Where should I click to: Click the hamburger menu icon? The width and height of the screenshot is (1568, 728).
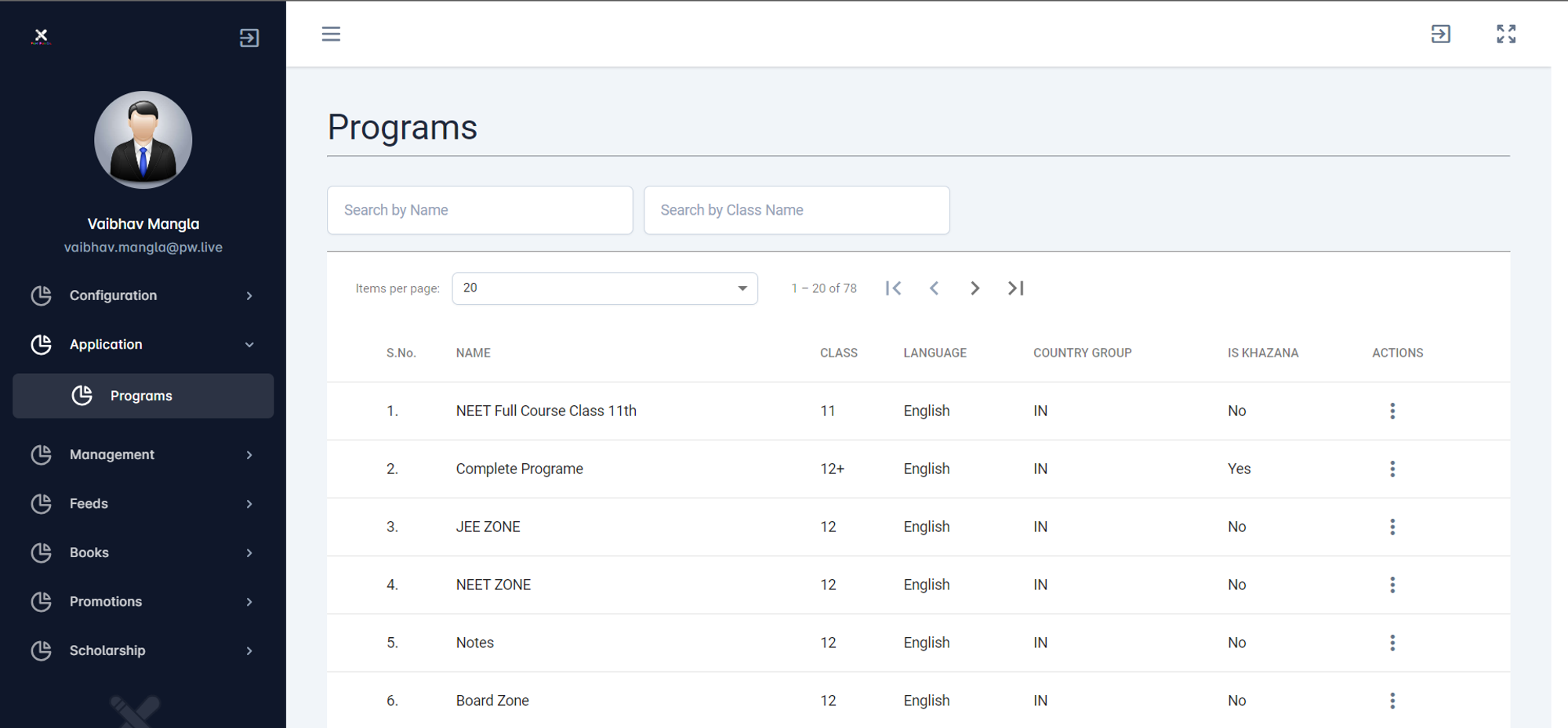click(x=331, y=34)
